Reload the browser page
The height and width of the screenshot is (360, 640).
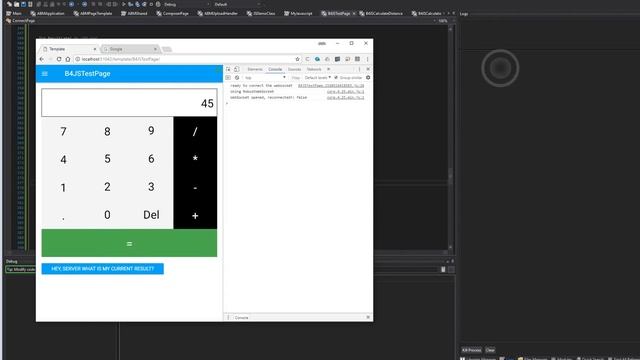coord(59,59)
